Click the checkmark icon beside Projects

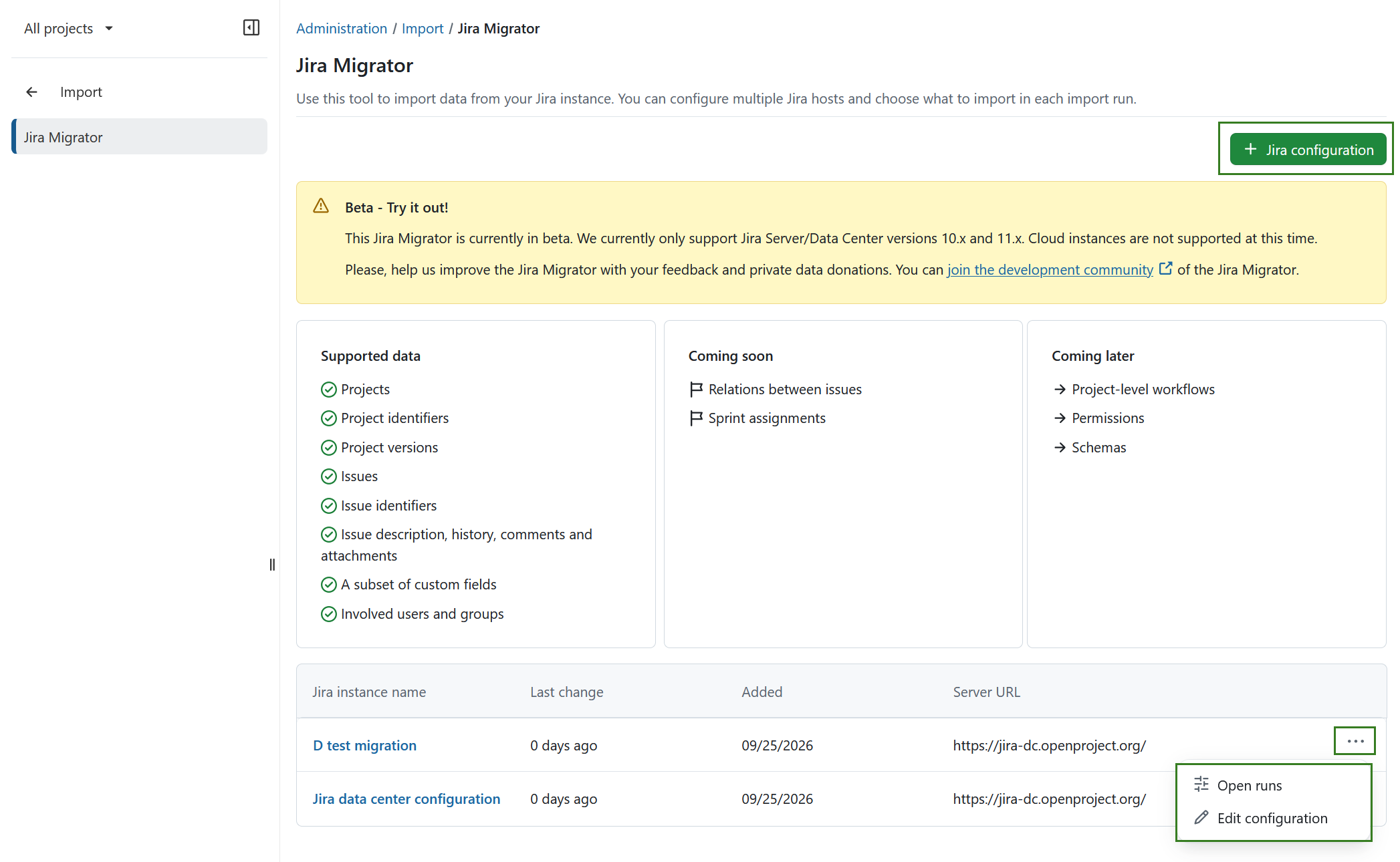[328, 390]
